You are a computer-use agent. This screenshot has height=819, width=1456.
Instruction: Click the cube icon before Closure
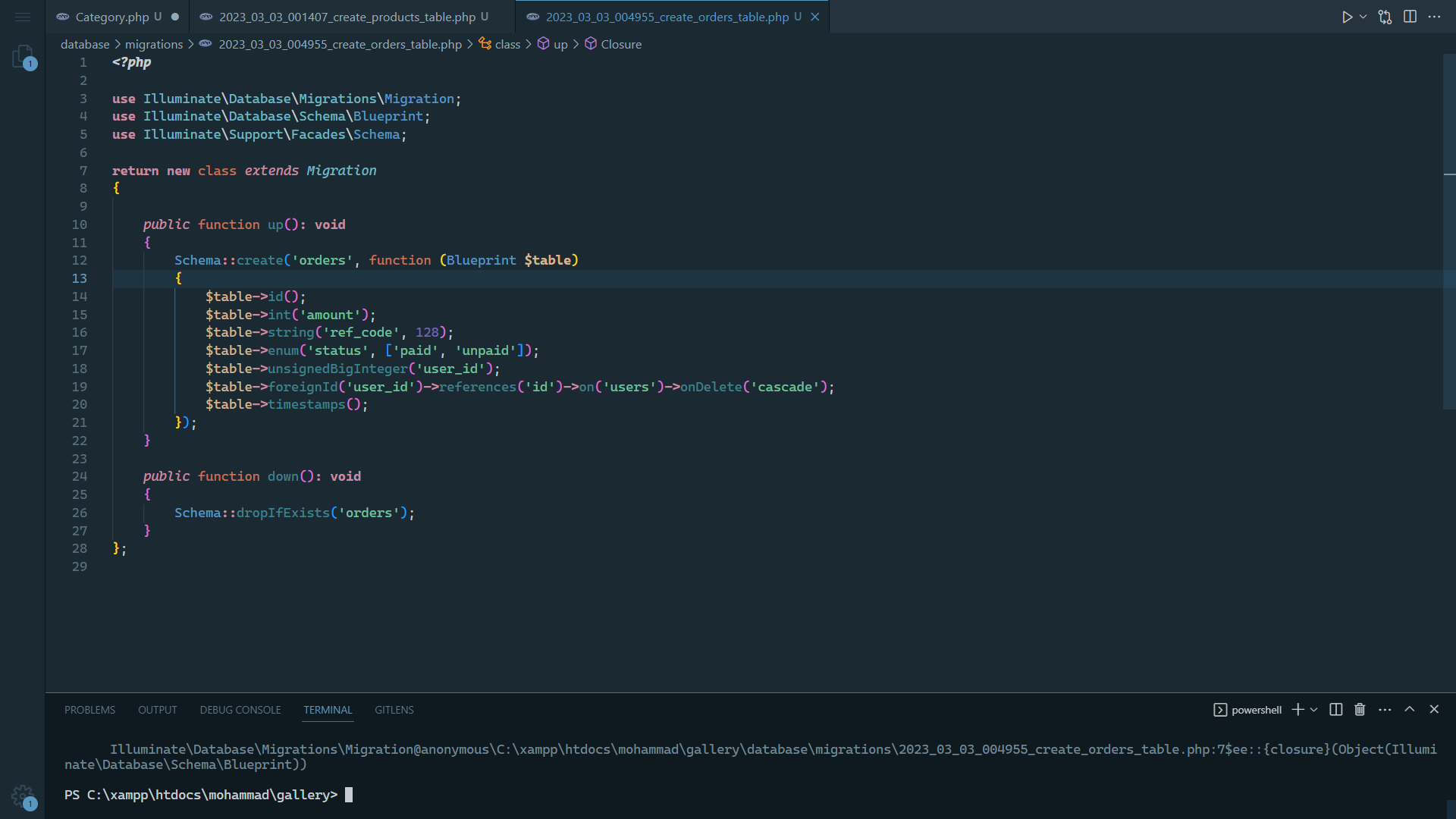point(591,44)
